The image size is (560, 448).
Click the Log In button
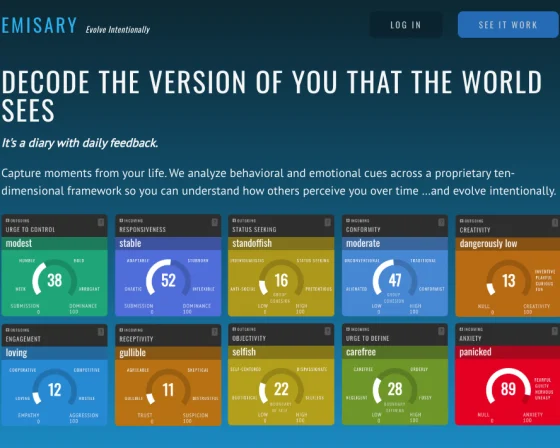click(x=406, y=25)
